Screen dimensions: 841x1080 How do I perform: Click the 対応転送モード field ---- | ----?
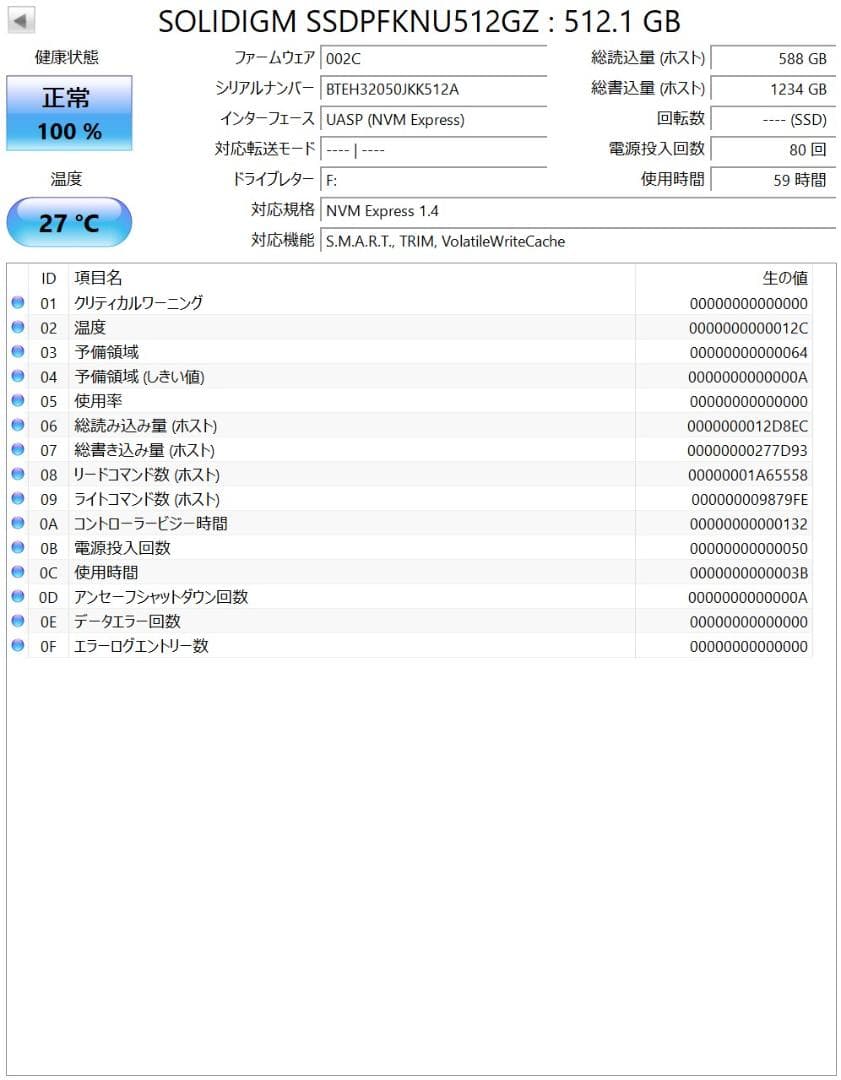pos(433,149)
